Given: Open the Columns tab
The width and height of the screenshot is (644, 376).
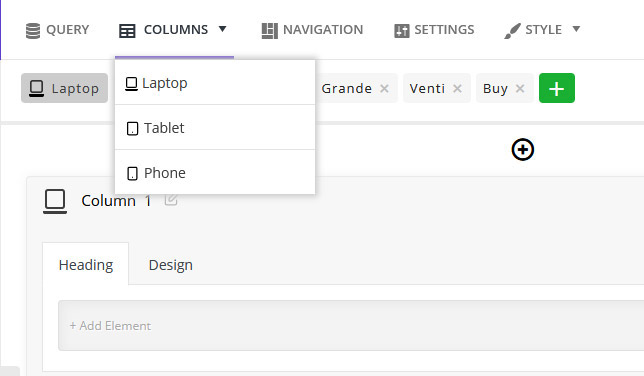Looking at the screenshot, I should coord(174,30).
